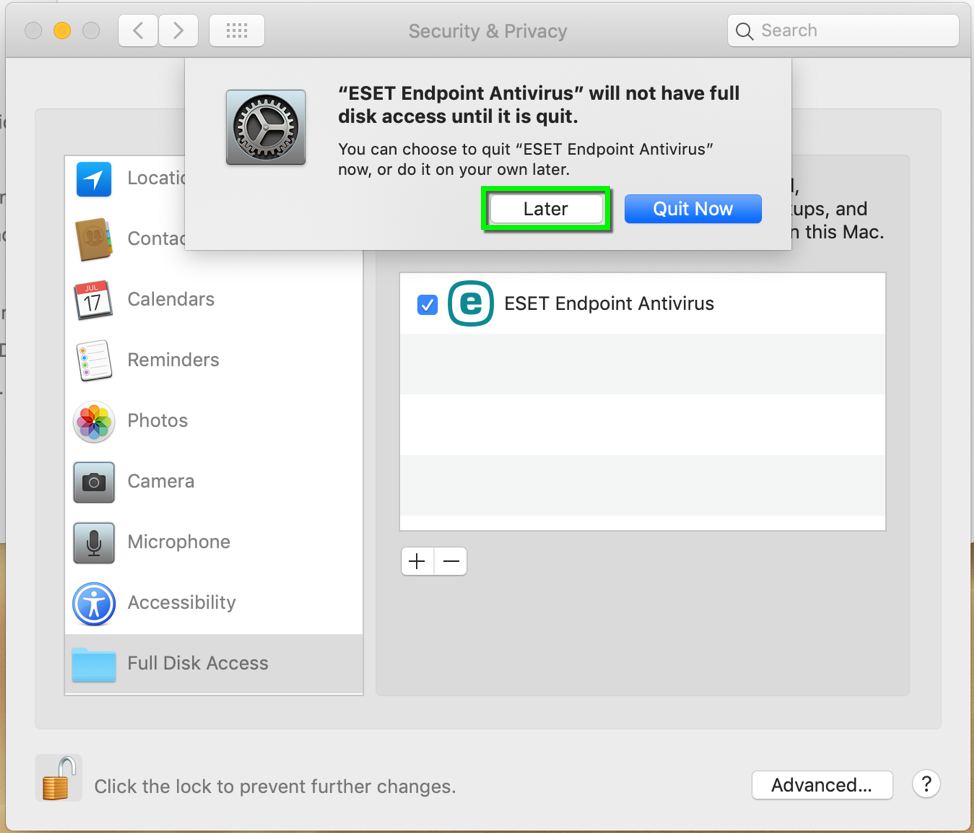The width and height of the screenshot is (974, 833).
Task: Select ESET Endpoint Antivirus row text
Action: [x=609, y=304]
